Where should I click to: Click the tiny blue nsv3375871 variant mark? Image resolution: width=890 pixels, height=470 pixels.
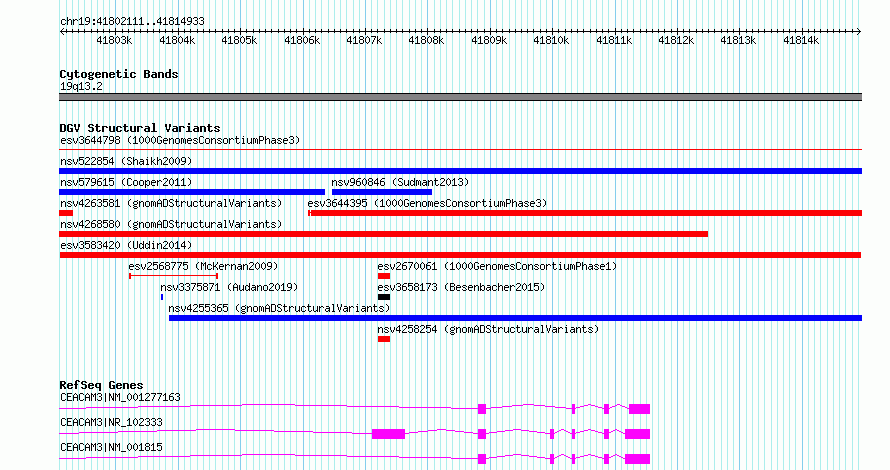pyautogui.click(x=162, y=297)
